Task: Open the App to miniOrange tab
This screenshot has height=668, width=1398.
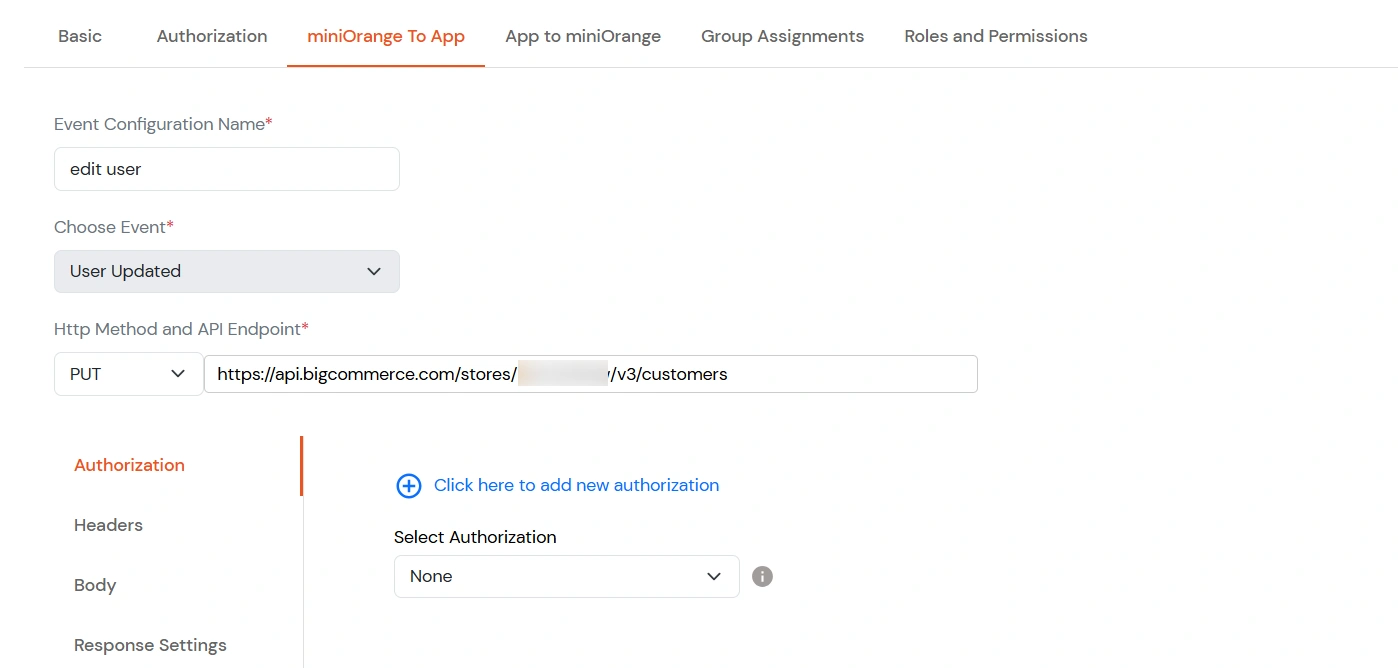Action: (583, 36)
